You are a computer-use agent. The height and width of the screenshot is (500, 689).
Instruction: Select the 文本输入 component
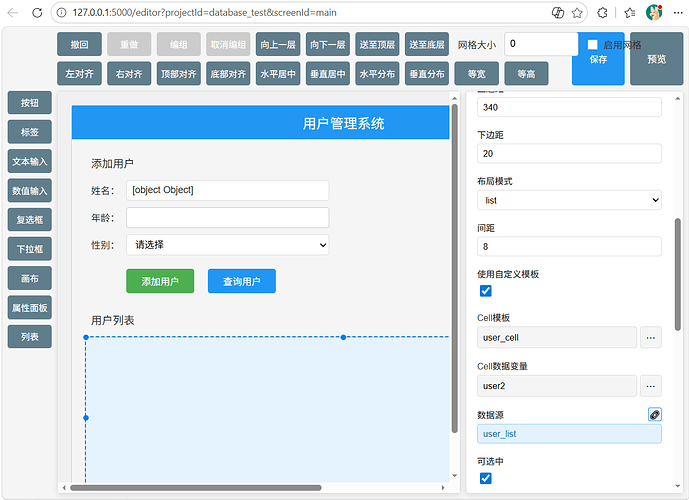pyautogui.click(x=30, y=161)
